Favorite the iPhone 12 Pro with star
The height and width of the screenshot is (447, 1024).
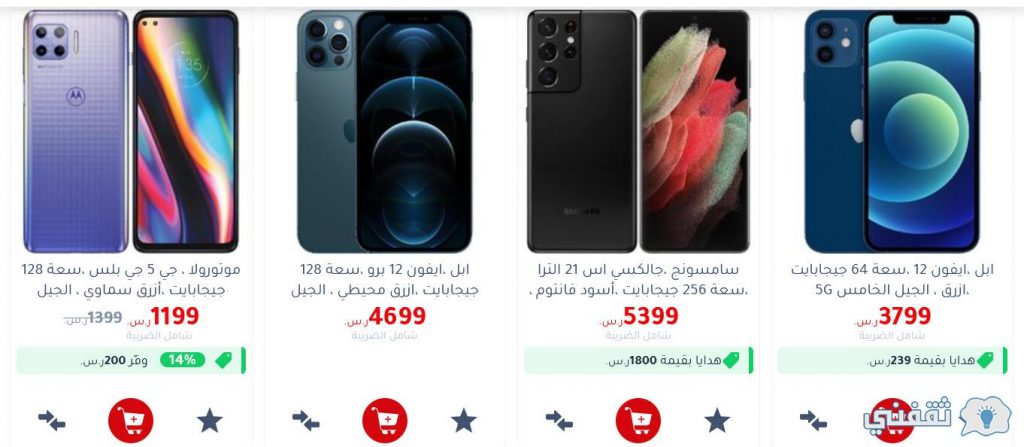[464, 420]
